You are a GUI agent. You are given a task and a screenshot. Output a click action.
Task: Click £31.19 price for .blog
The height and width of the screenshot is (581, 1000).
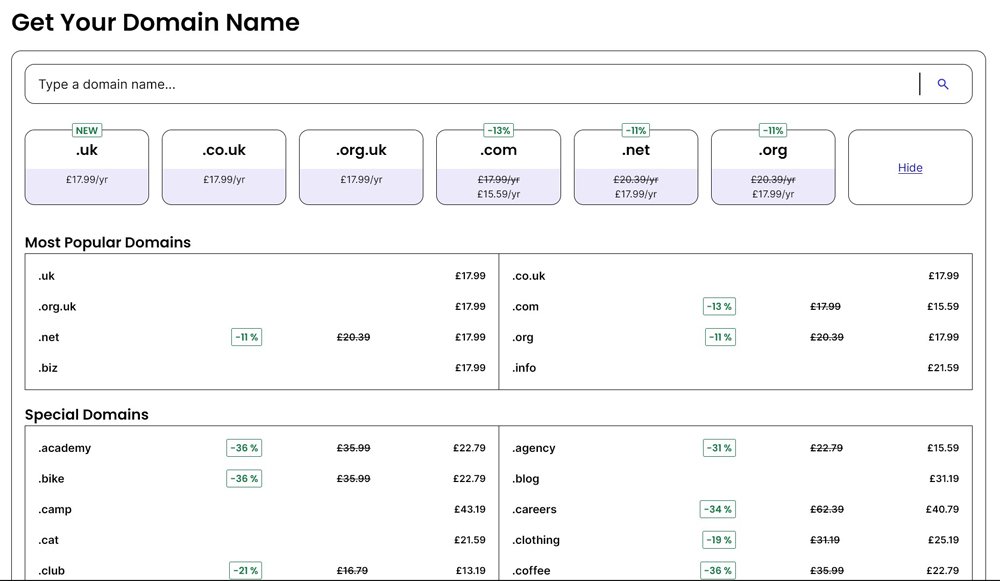944,478
